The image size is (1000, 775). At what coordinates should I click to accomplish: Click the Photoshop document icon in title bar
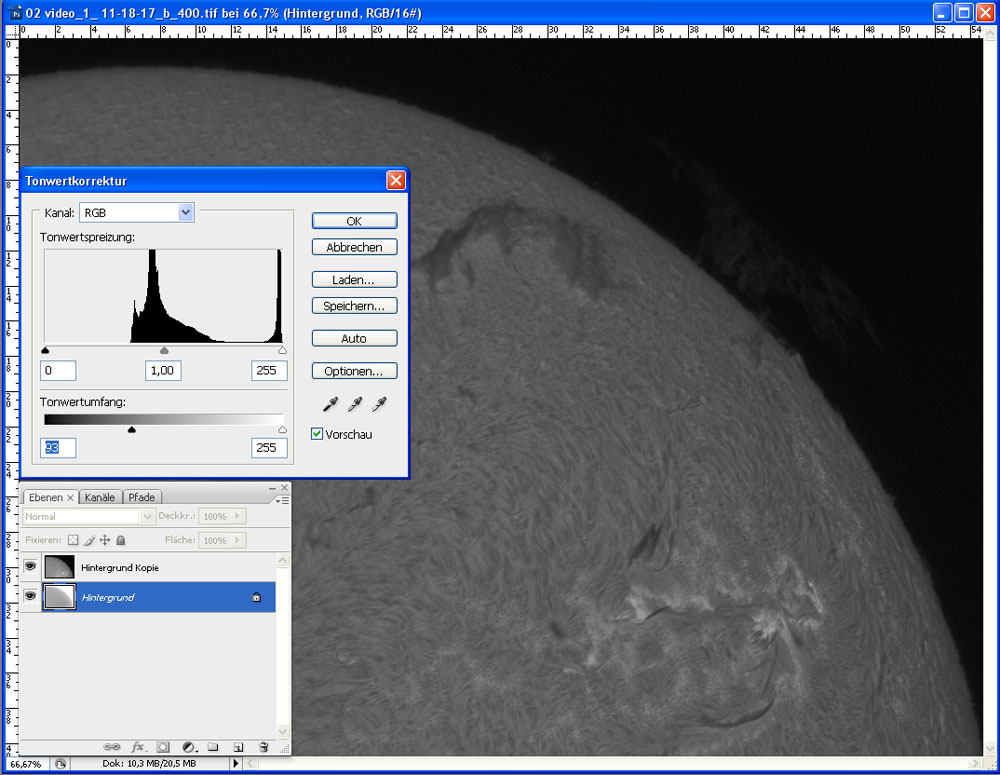[x=16, y=13]
